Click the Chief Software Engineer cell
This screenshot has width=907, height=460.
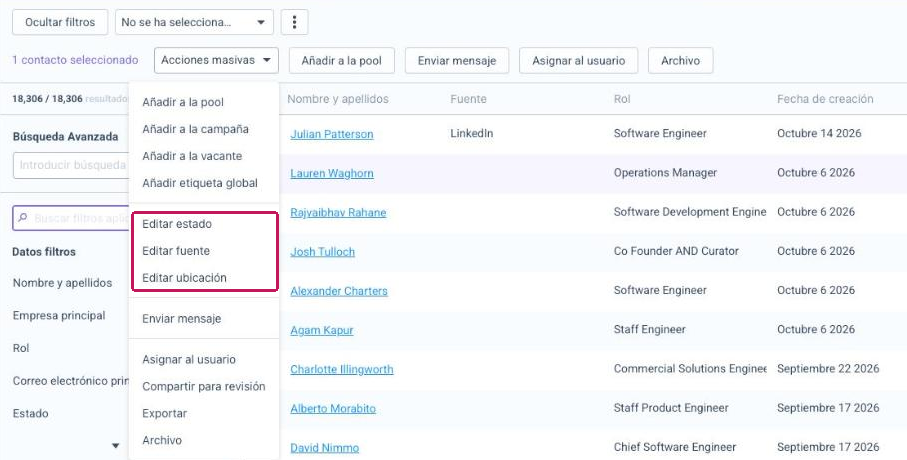click(x=675, y=447)
